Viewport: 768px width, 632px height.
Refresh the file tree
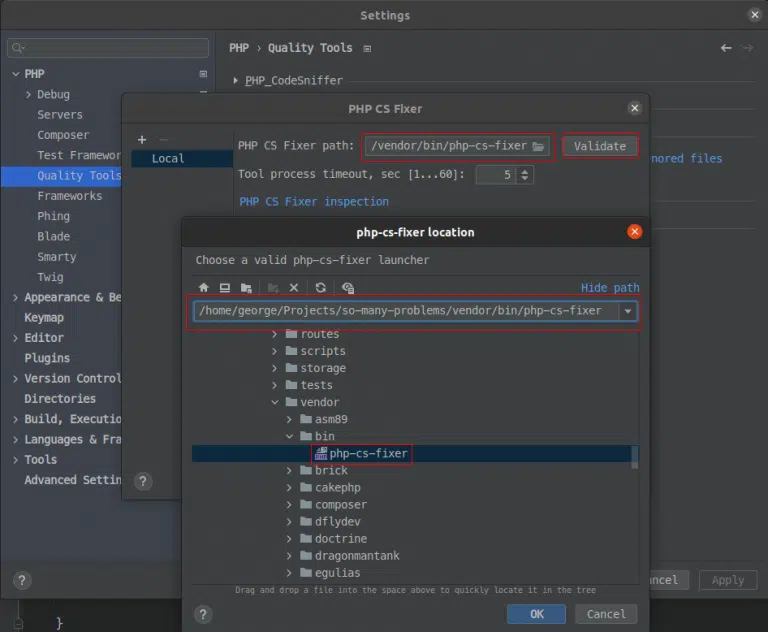coord(321,288)
